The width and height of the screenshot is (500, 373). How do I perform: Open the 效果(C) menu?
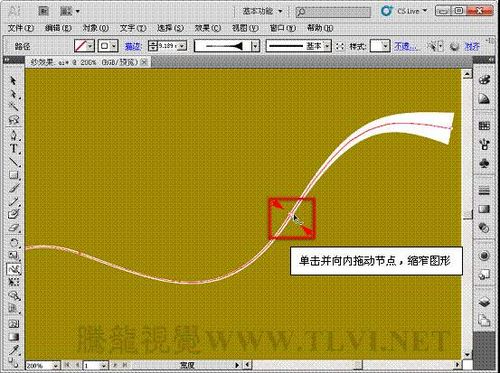click(x=208, y=28)
